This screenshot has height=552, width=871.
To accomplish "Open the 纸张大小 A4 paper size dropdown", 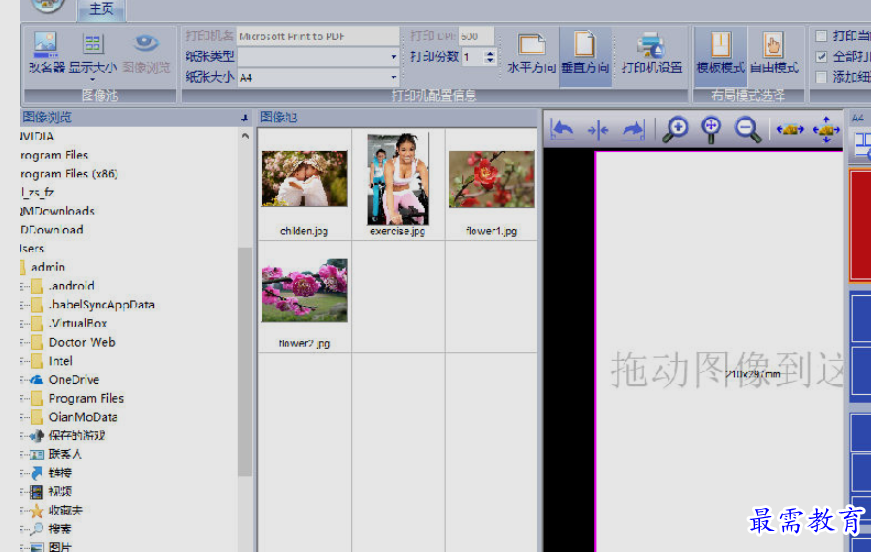I will pos(393,78).
